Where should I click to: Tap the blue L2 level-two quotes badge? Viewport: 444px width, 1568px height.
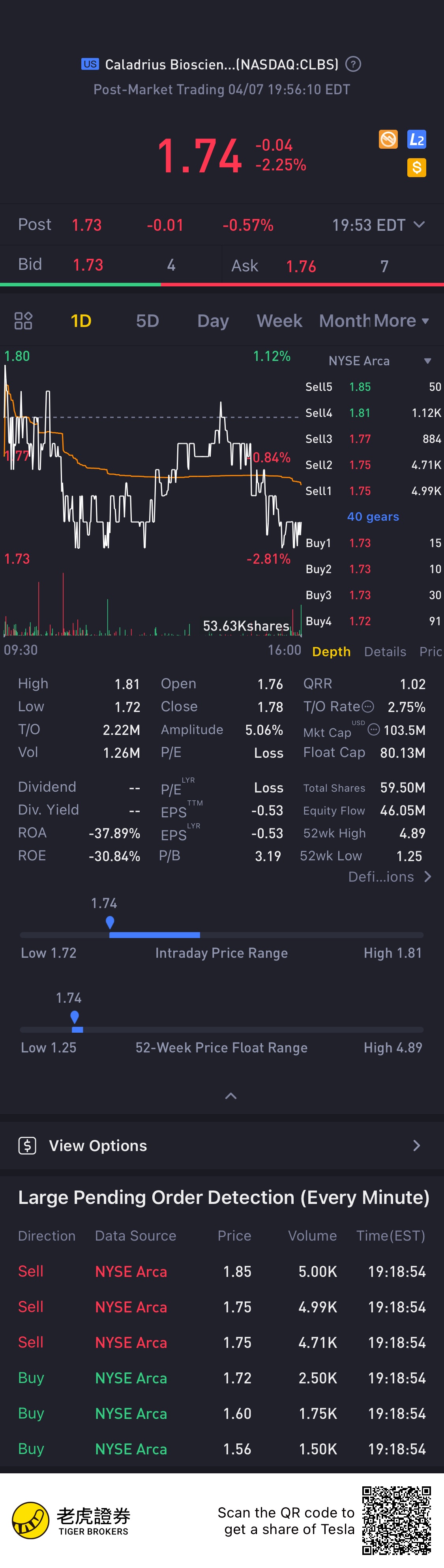click(416, 139)
